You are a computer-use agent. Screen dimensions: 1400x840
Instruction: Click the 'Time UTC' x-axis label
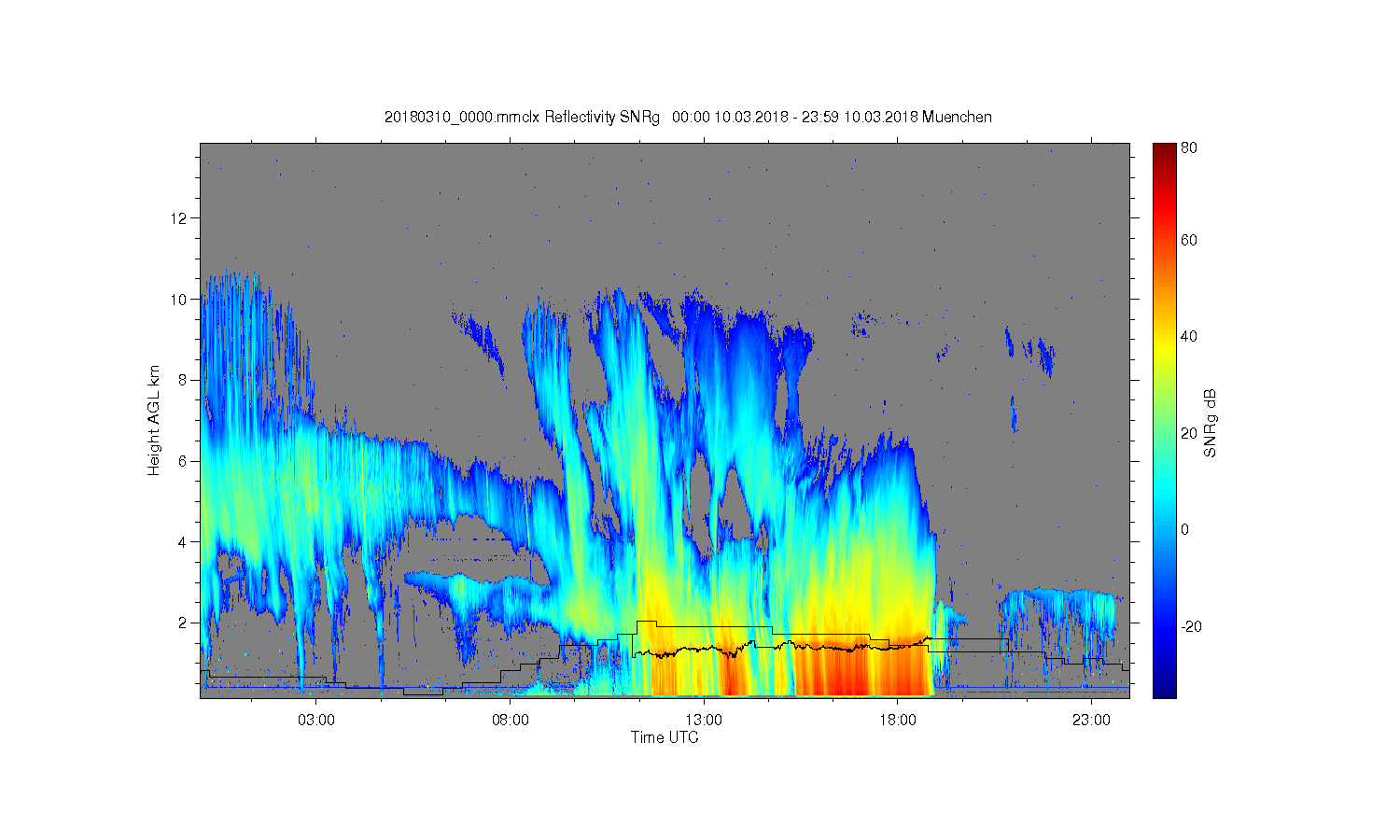point(665,737)
